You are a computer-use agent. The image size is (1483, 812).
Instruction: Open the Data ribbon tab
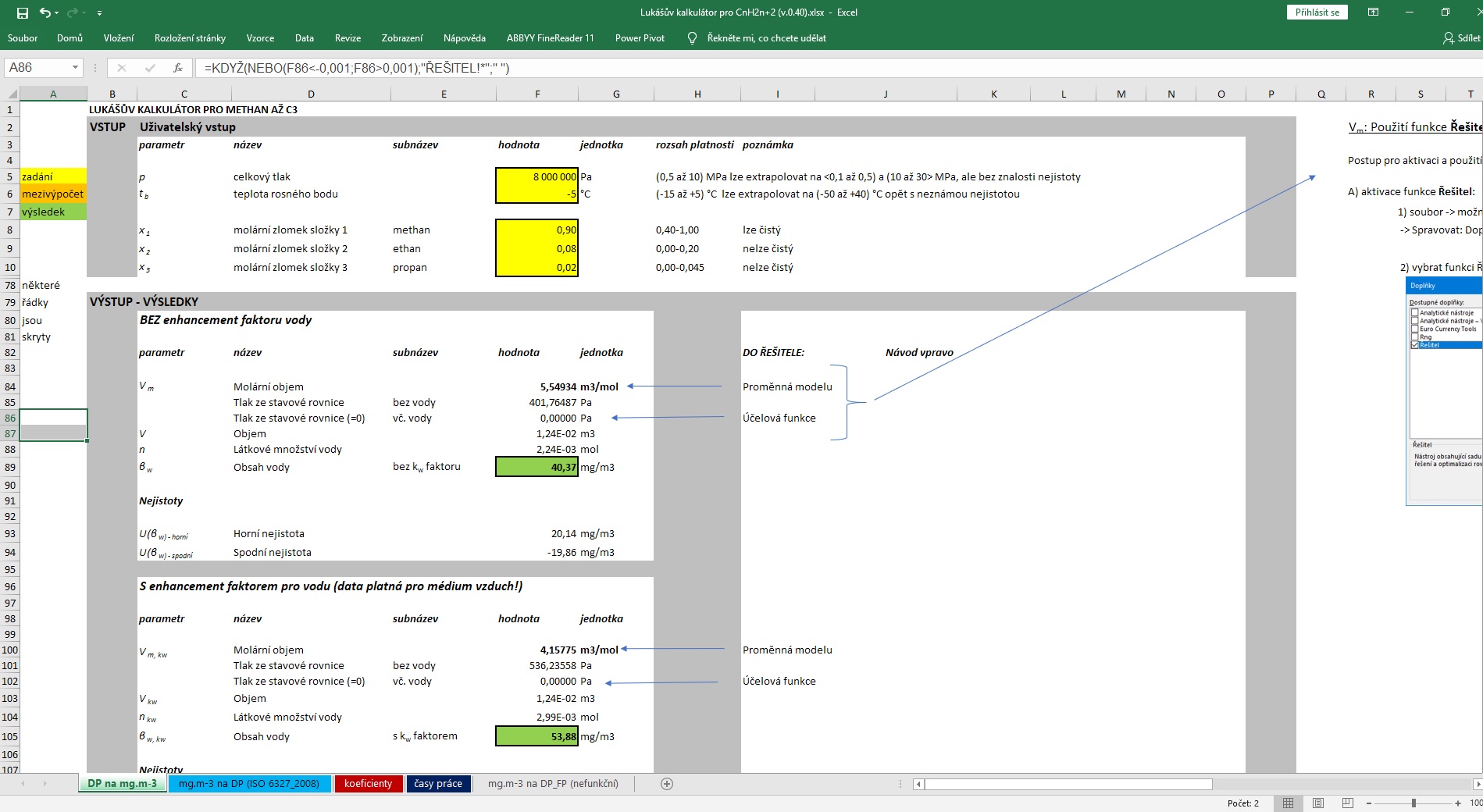click(305, 37)
